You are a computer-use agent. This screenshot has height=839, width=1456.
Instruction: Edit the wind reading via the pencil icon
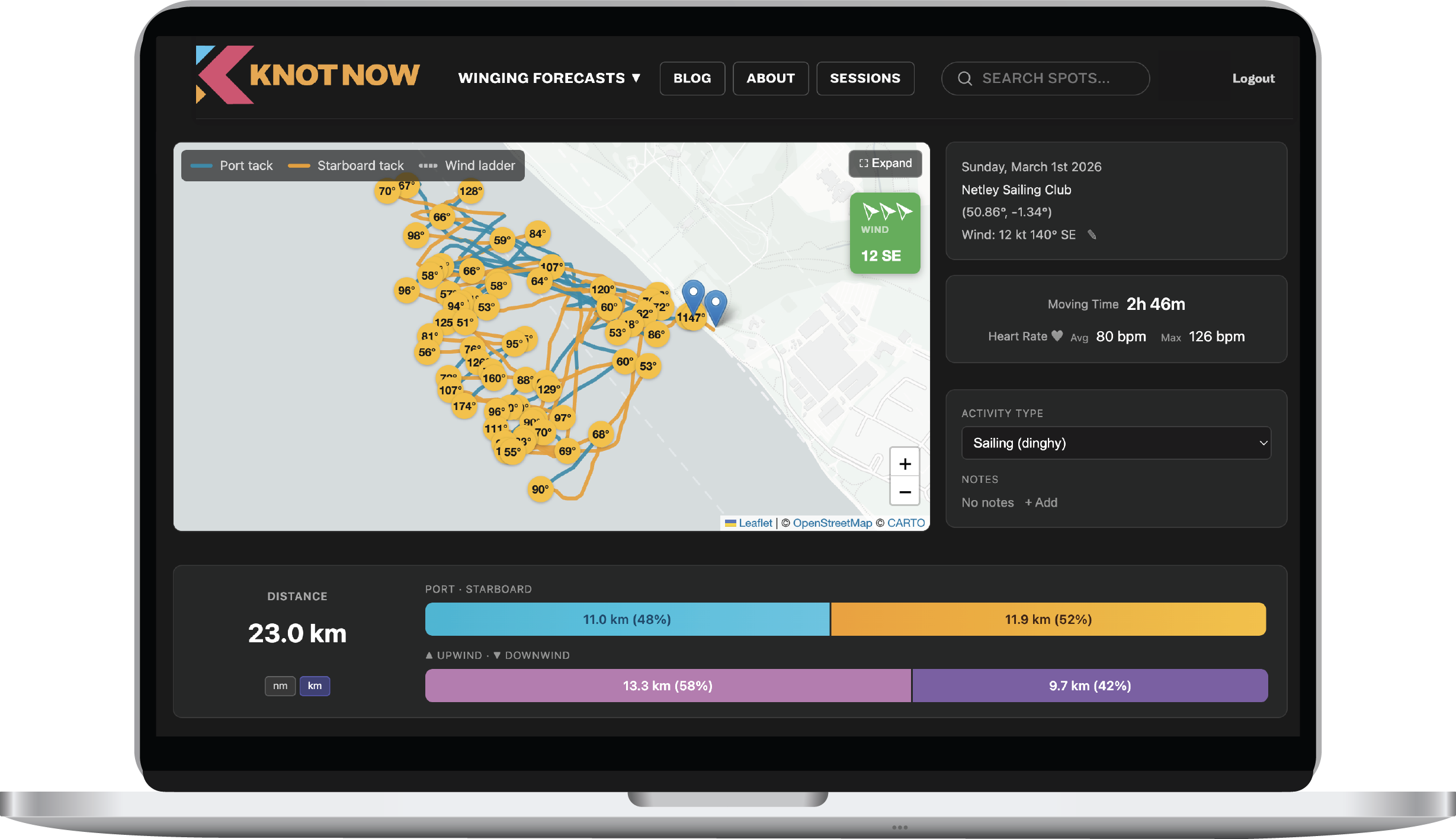click(x=1092, y=235)
